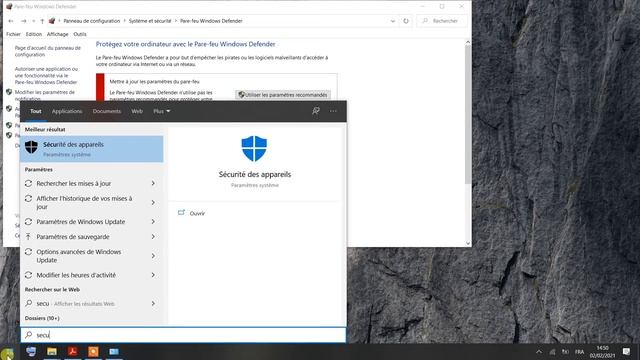Open the three-dots search options menu
This screenshot has height=360, width=640.
(333, 111)
